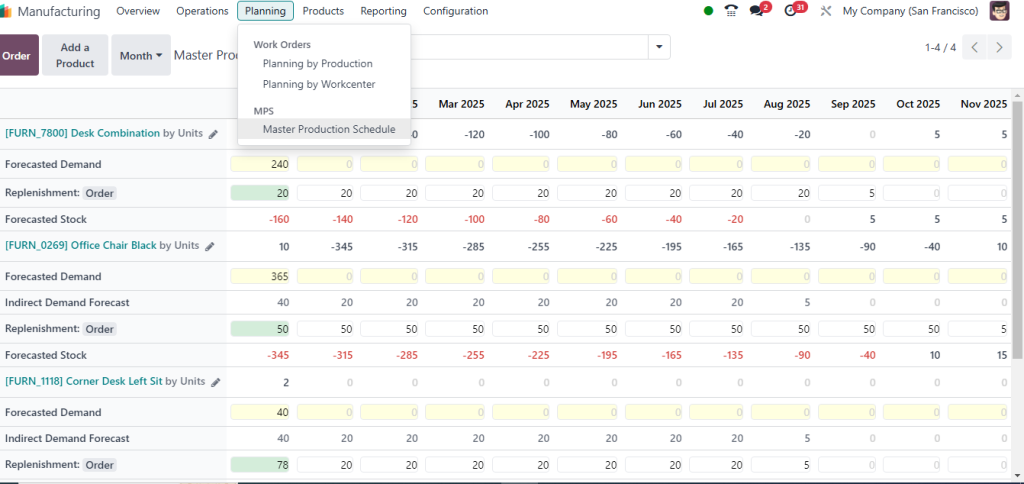Viewport: 1024px width, 484px height.
Task: Open company switcher My Company (San Francisco)
Action: pos(910,11)
